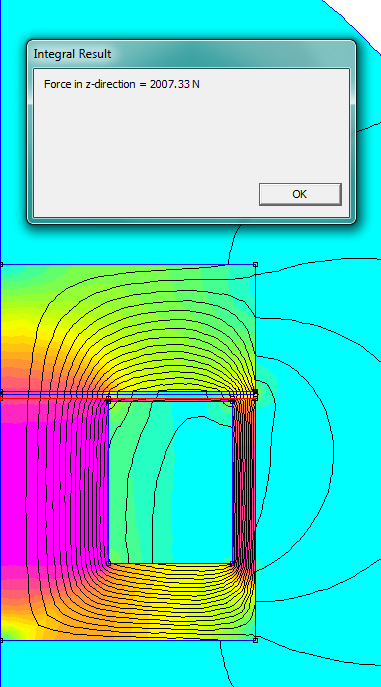
Task: Select the upper-right node of the coil window
Action: (x=233, y=400)
